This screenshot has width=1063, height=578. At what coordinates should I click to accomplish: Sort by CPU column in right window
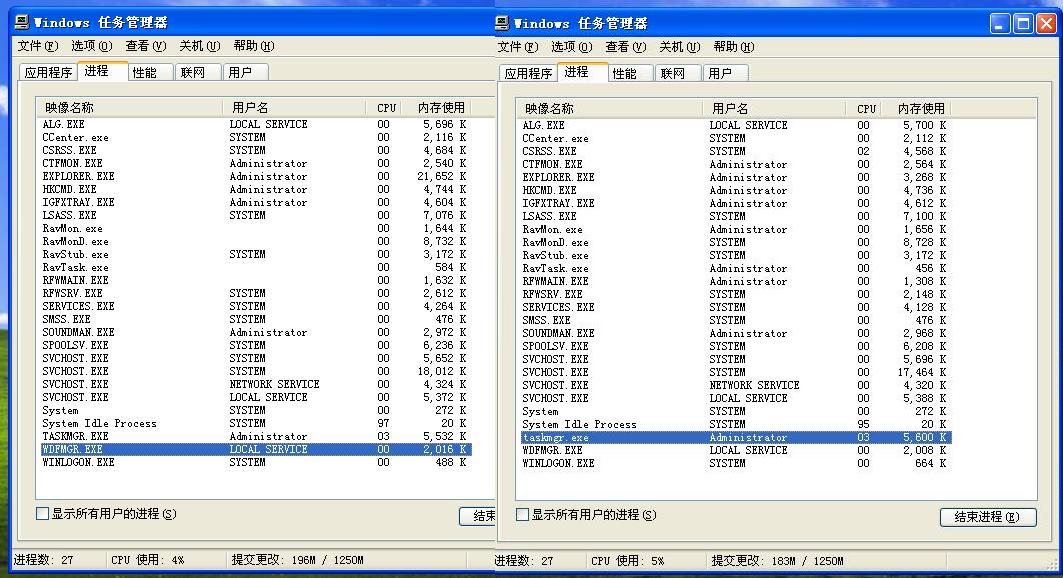[x=863, y=108]
